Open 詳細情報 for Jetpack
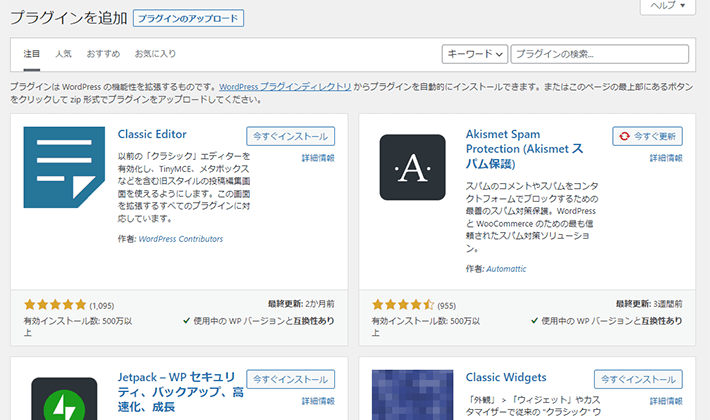 318,401
